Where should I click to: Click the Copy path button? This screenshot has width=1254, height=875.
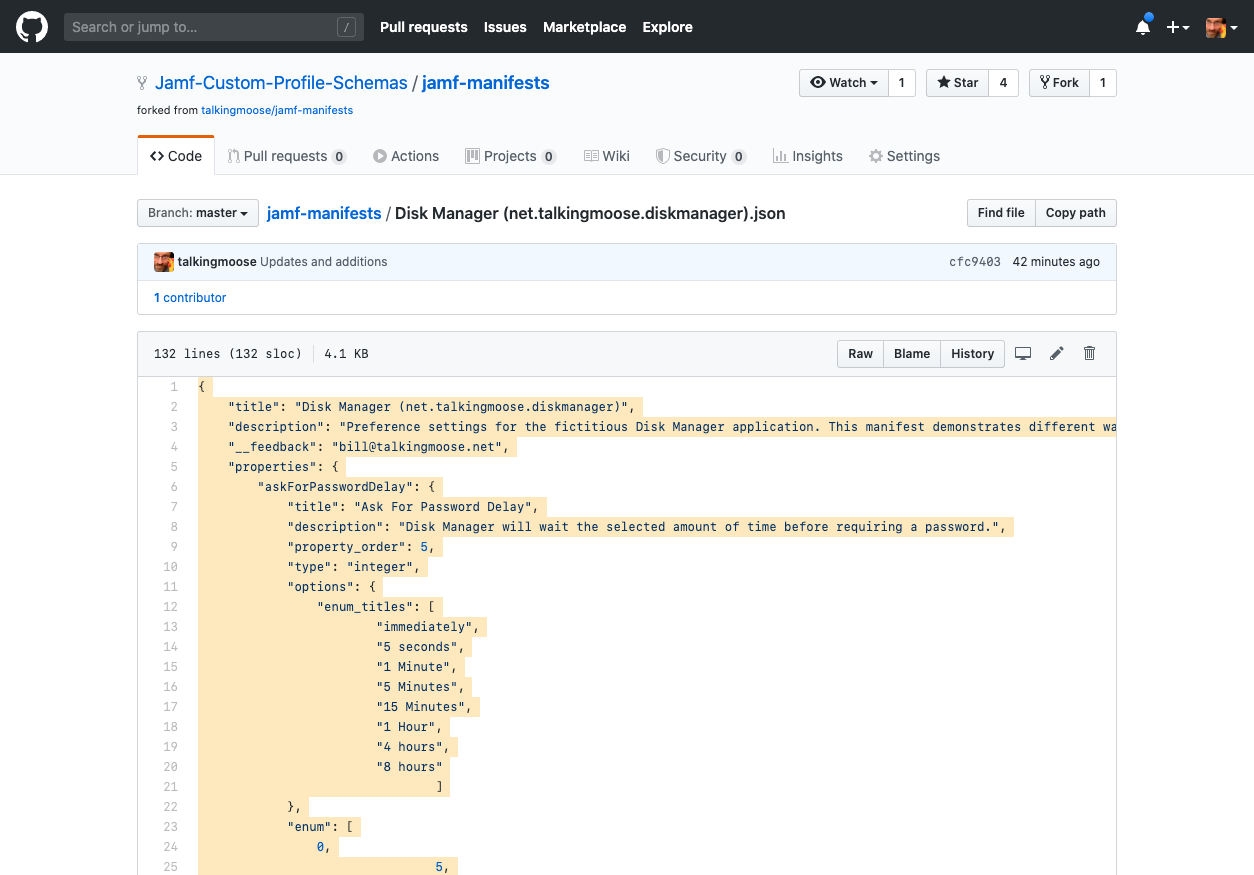[1076, 213]
